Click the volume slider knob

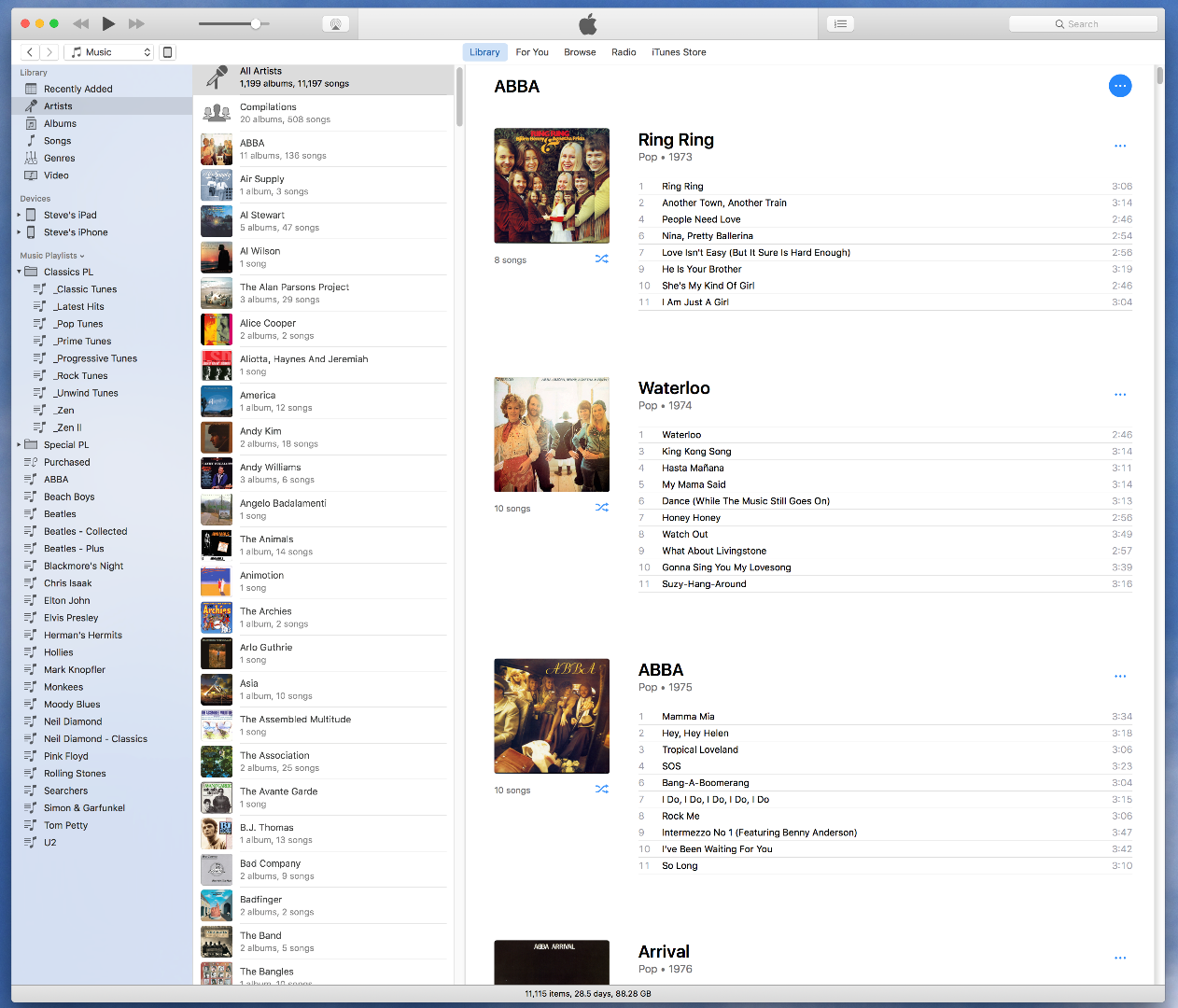[x=256, y=23]
